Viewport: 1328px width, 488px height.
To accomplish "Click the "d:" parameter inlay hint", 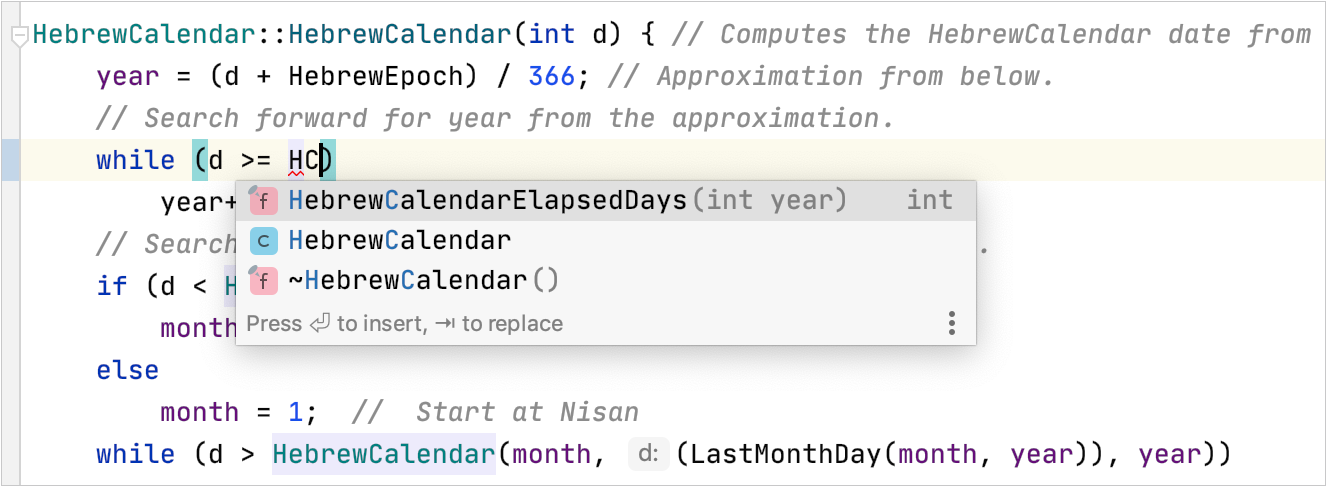I will [648, 455].
